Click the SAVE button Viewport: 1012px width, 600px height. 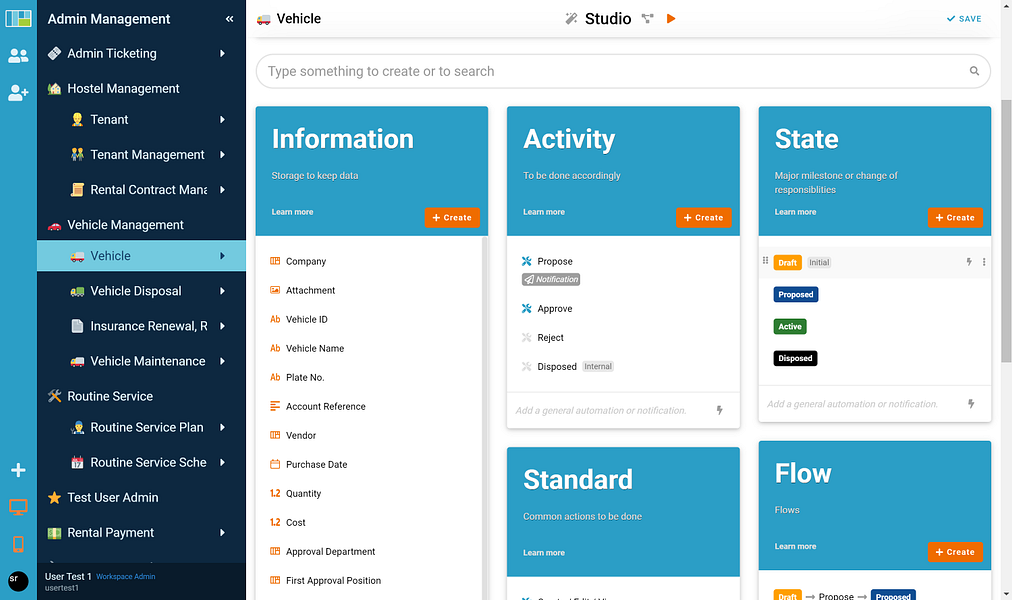(x=964, y=19)
